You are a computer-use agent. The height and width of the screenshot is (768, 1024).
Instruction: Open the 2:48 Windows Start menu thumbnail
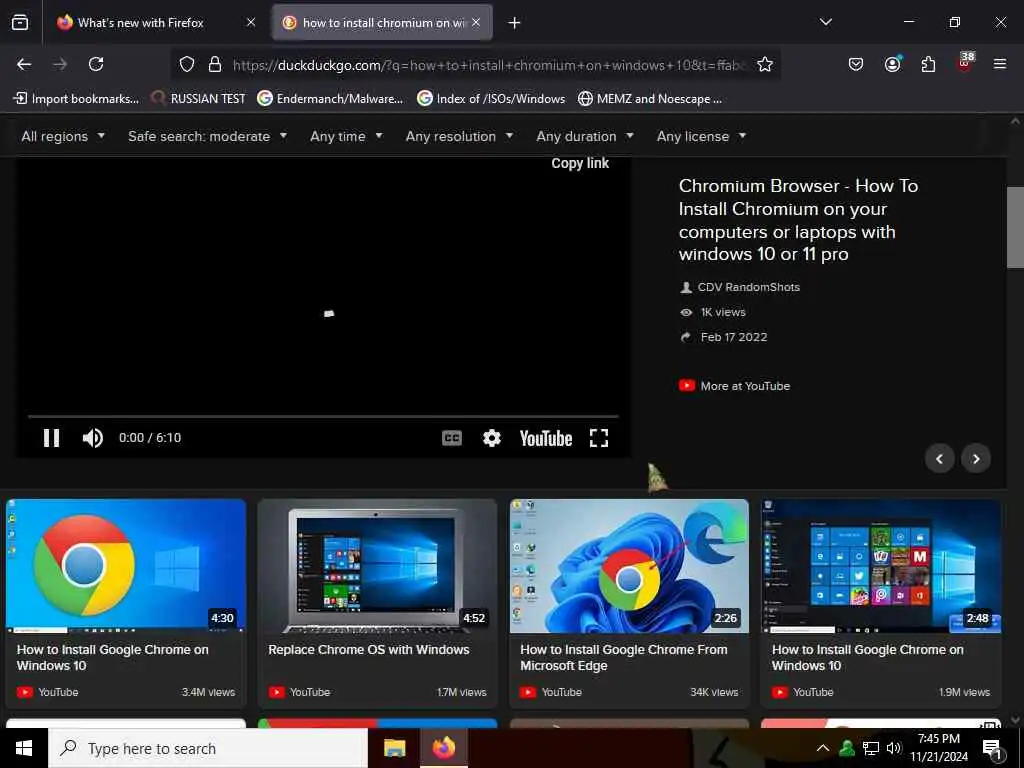[880, 566]
